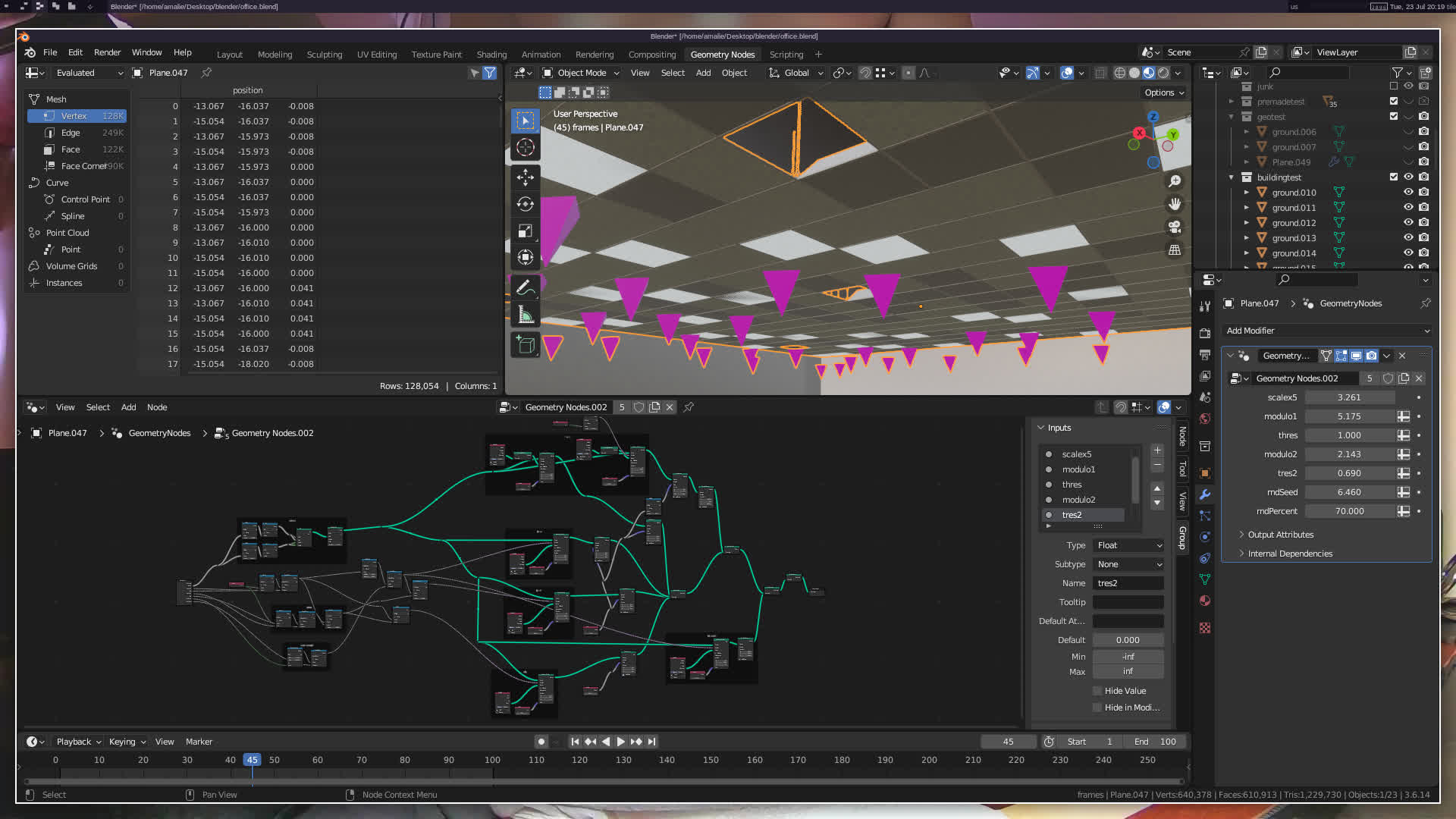This screenshot has width=1456, height=819.
Task: Switch to the Shading workspace tab
Action: coord(491,55)
